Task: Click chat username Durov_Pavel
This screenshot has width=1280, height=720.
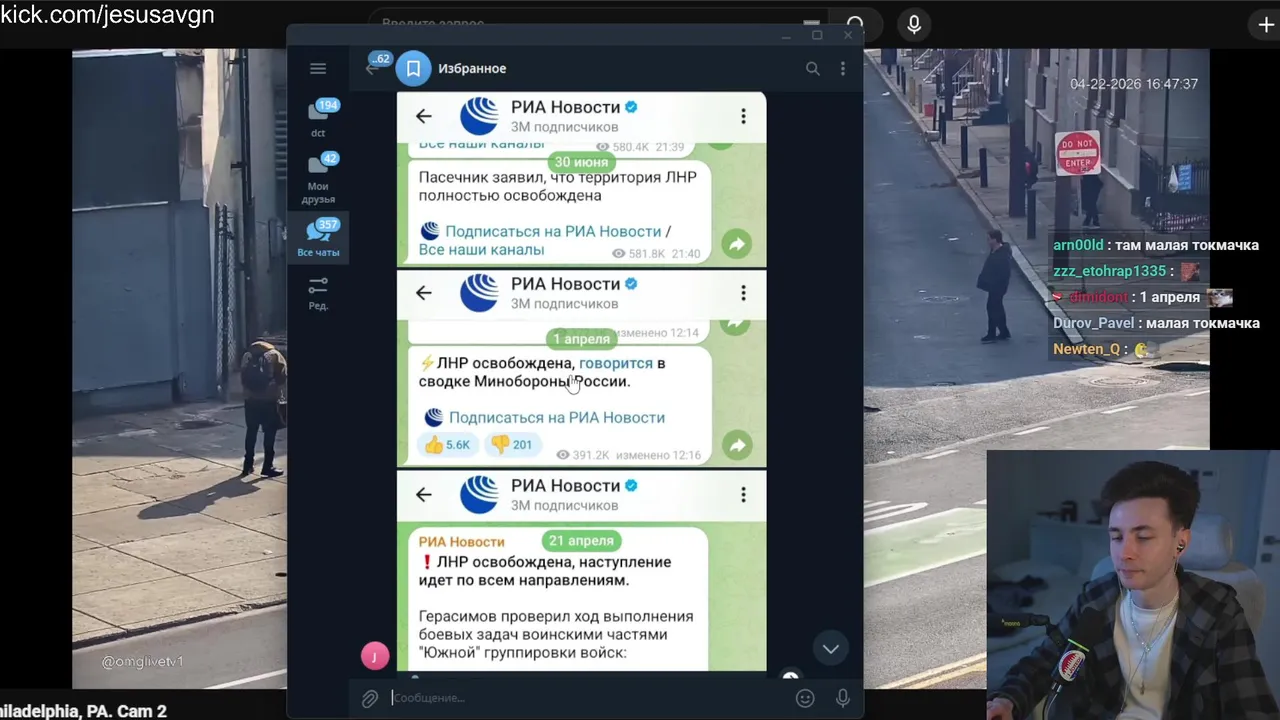Action: coord(1093,323)
